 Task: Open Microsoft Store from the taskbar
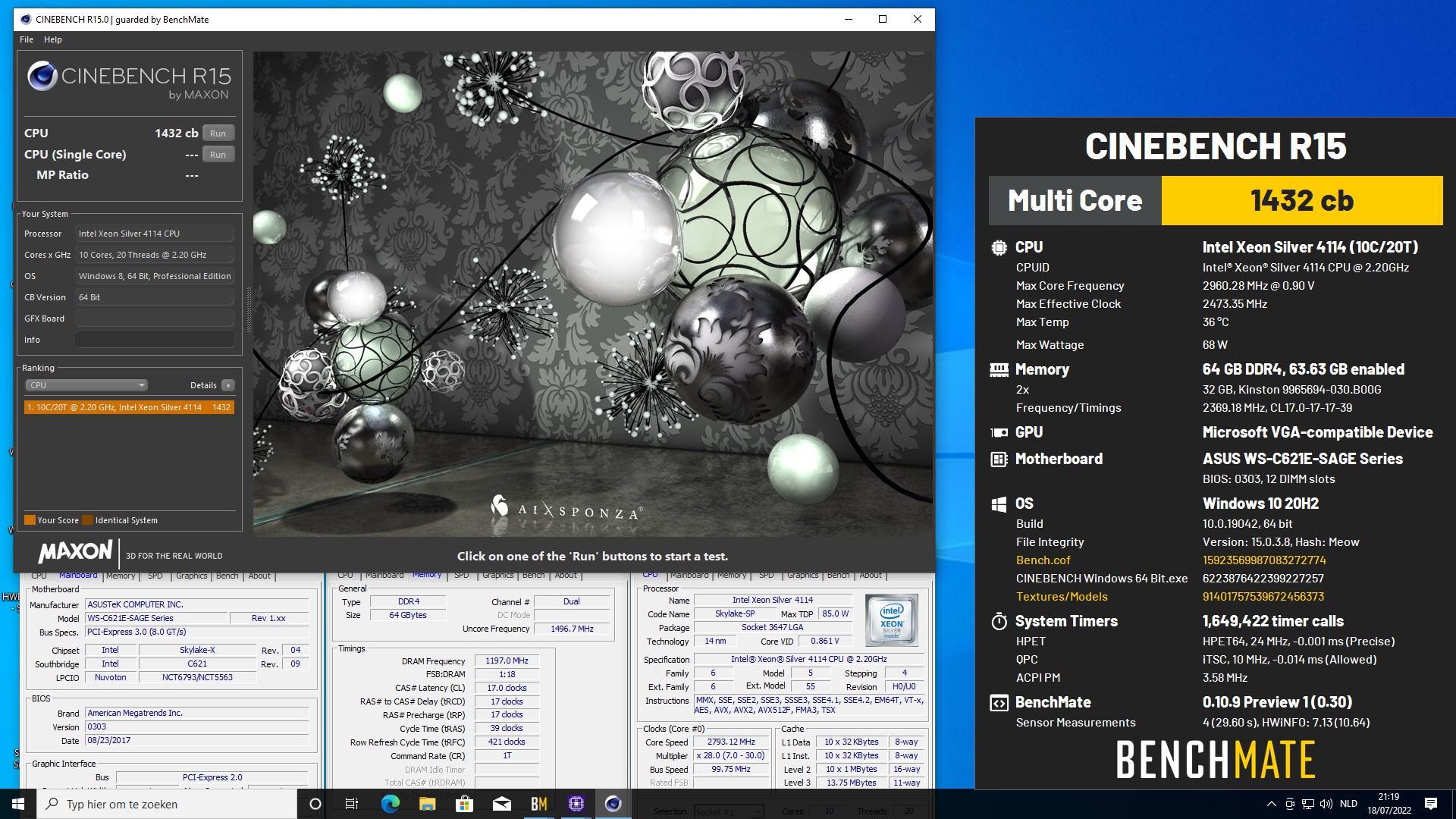coord(464,804)
